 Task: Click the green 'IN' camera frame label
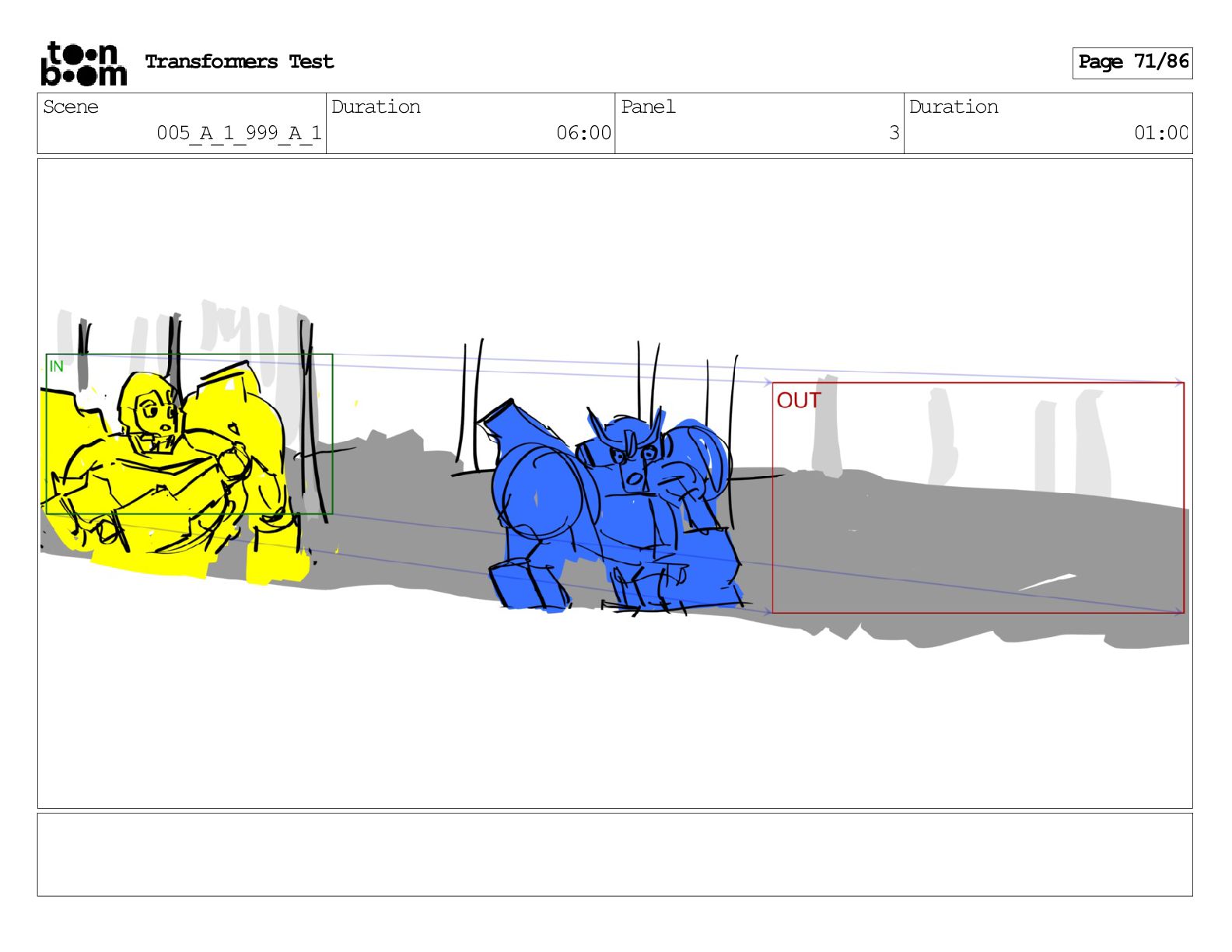[56, 366]
